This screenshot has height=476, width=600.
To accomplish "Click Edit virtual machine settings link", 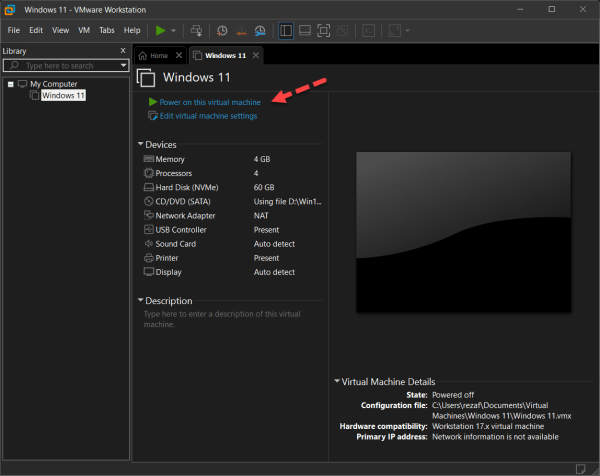I will [x=208, y=116].
